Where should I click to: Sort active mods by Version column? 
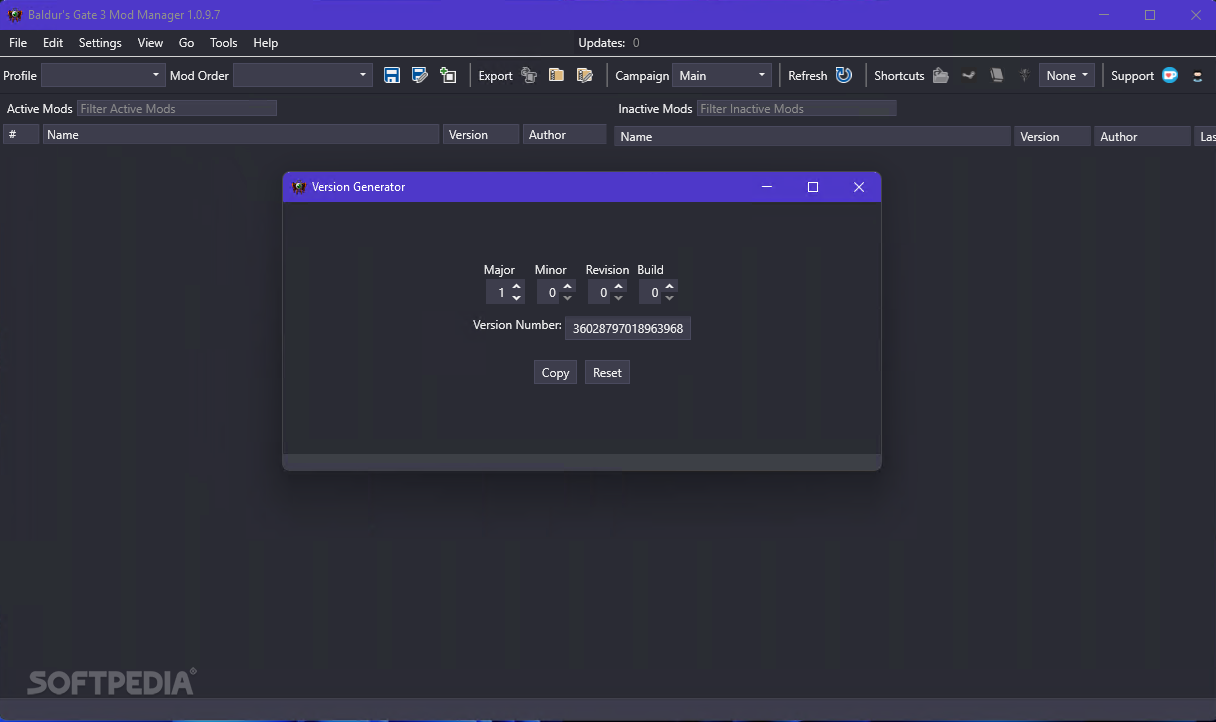coord(481,134)
